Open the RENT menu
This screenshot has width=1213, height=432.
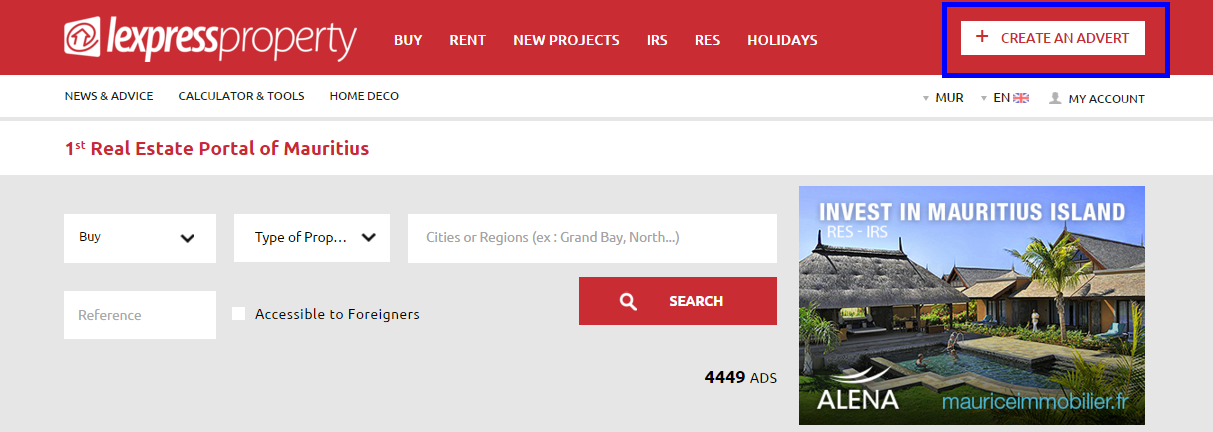coord(468,40)
